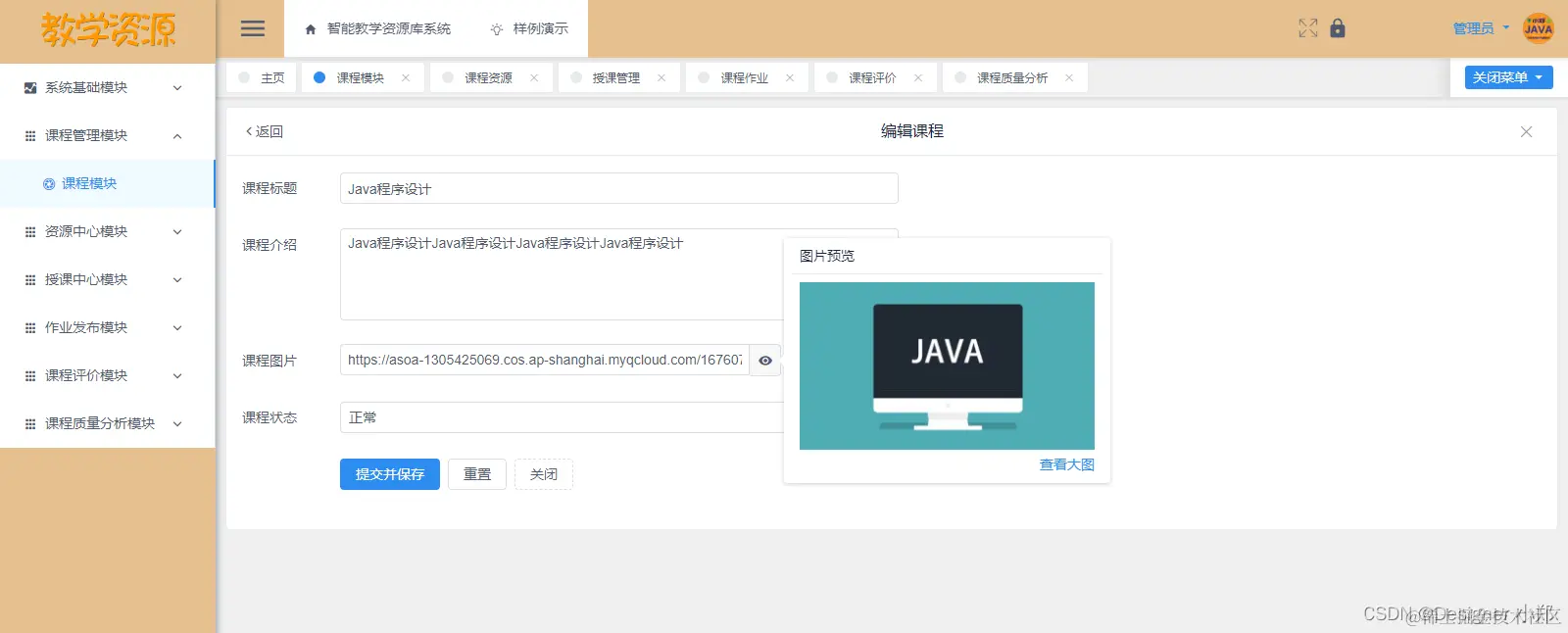Close the 课程作业 tab
Viewport: 1568px width, 633px height.
tap(790, 78)
